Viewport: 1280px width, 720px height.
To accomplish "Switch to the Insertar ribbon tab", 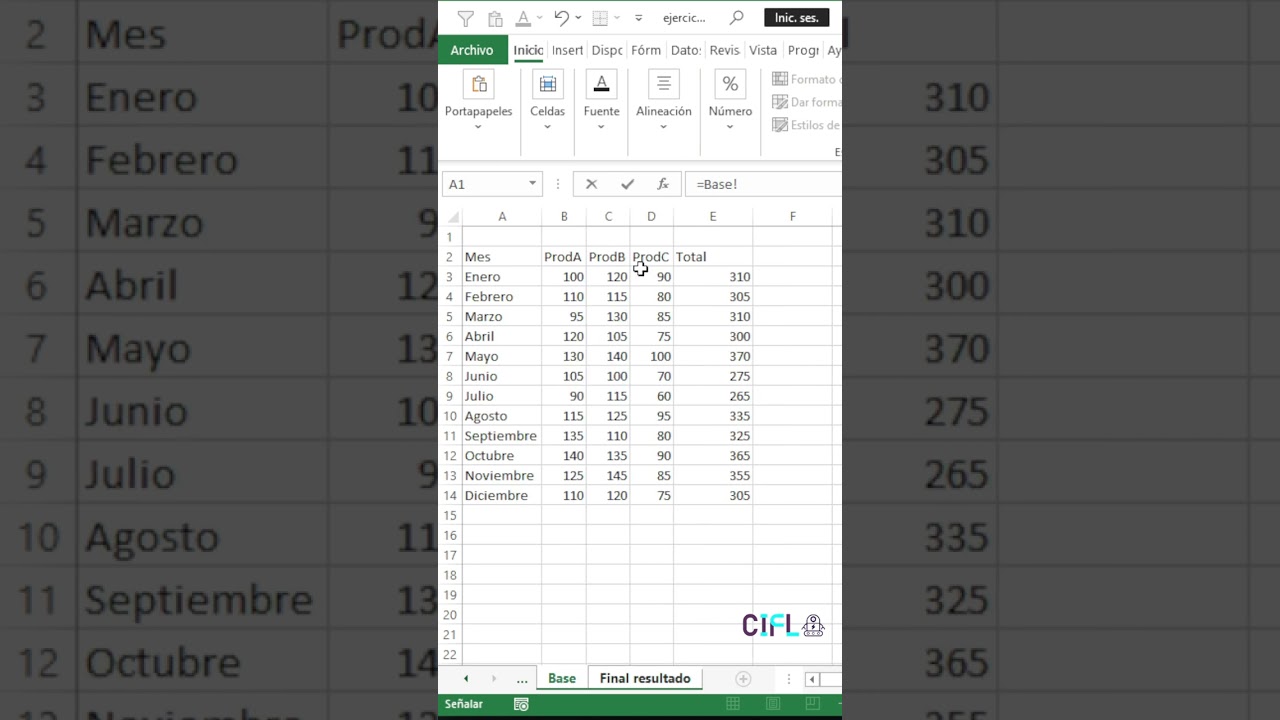I will (x=567, y=50).
